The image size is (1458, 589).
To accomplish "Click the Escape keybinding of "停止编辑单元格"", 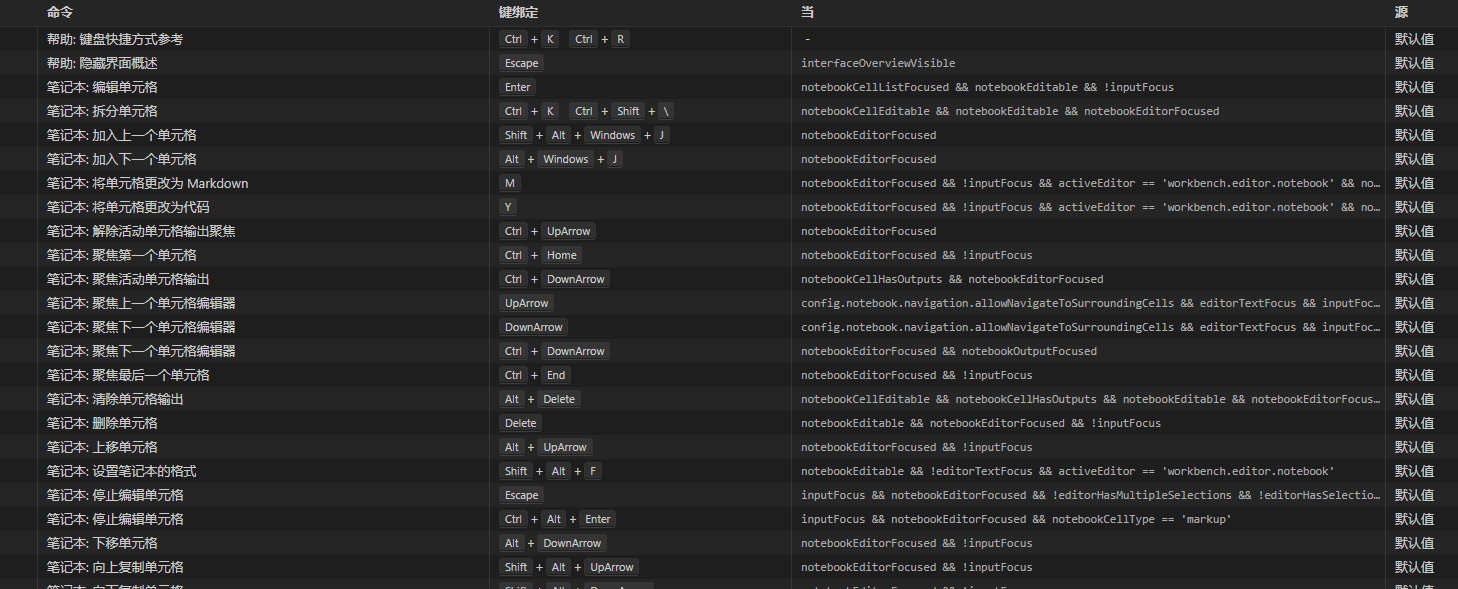I will tap(521, 494).
